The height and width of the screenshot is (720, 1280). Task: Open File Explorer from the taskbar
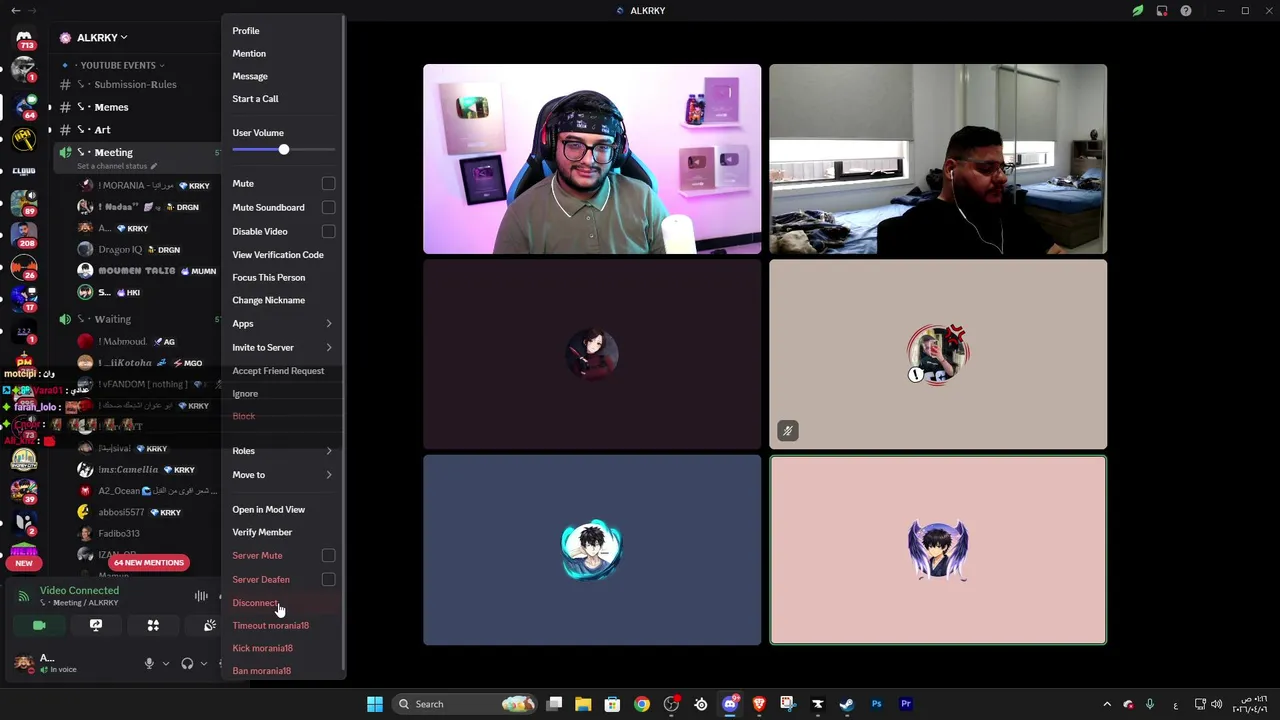tap(583, 704)
